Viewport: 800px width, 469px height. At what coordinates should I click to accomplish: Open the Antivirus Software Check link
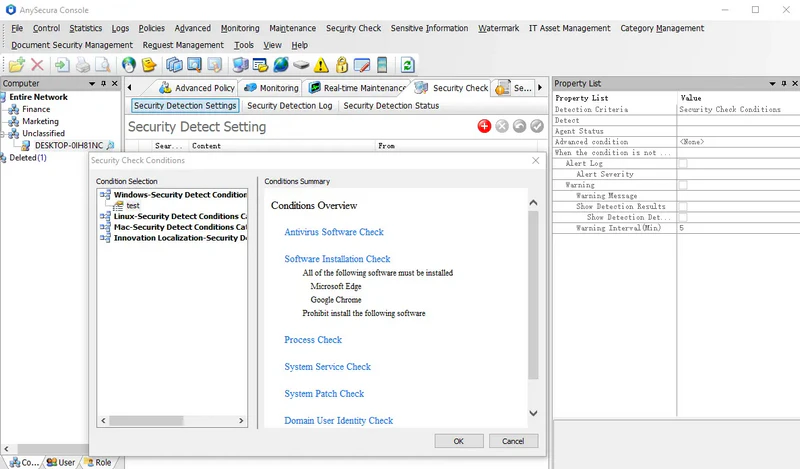coord(334,232)
